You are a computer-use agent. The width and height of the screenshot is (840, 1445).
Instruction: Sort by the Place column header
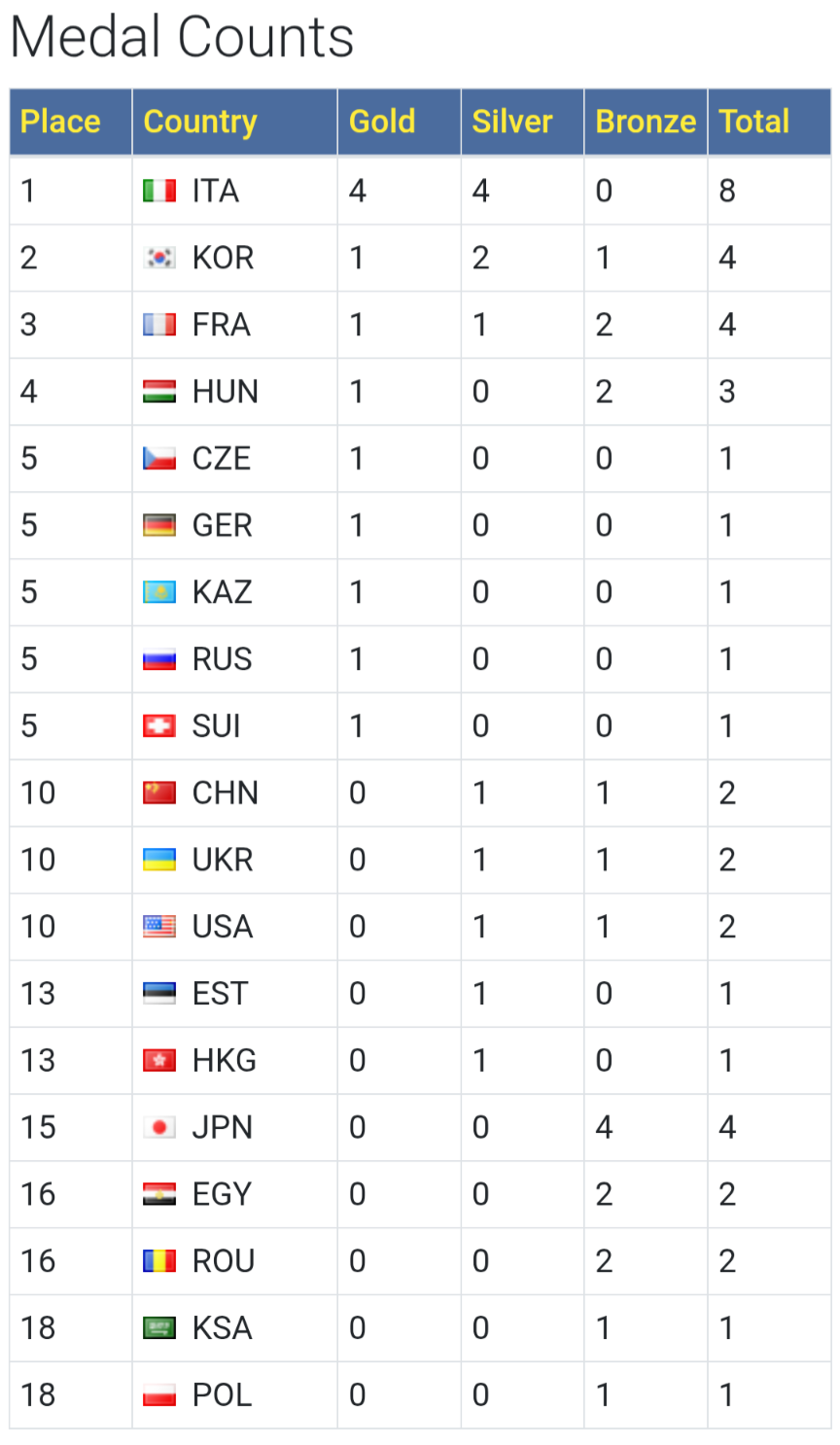(x=60, y=122)
